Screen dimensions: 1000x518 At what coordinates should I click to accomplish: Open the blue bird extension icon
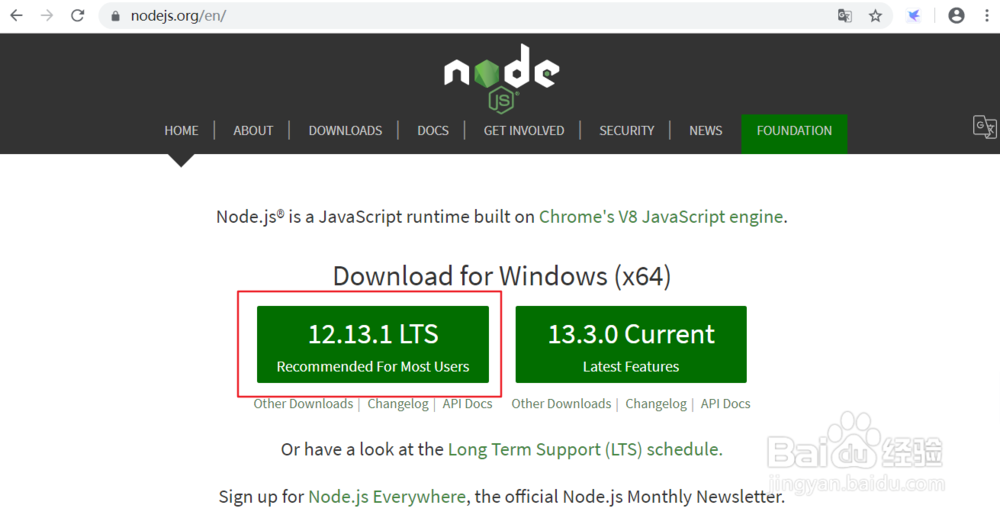(x=913, y=16)
